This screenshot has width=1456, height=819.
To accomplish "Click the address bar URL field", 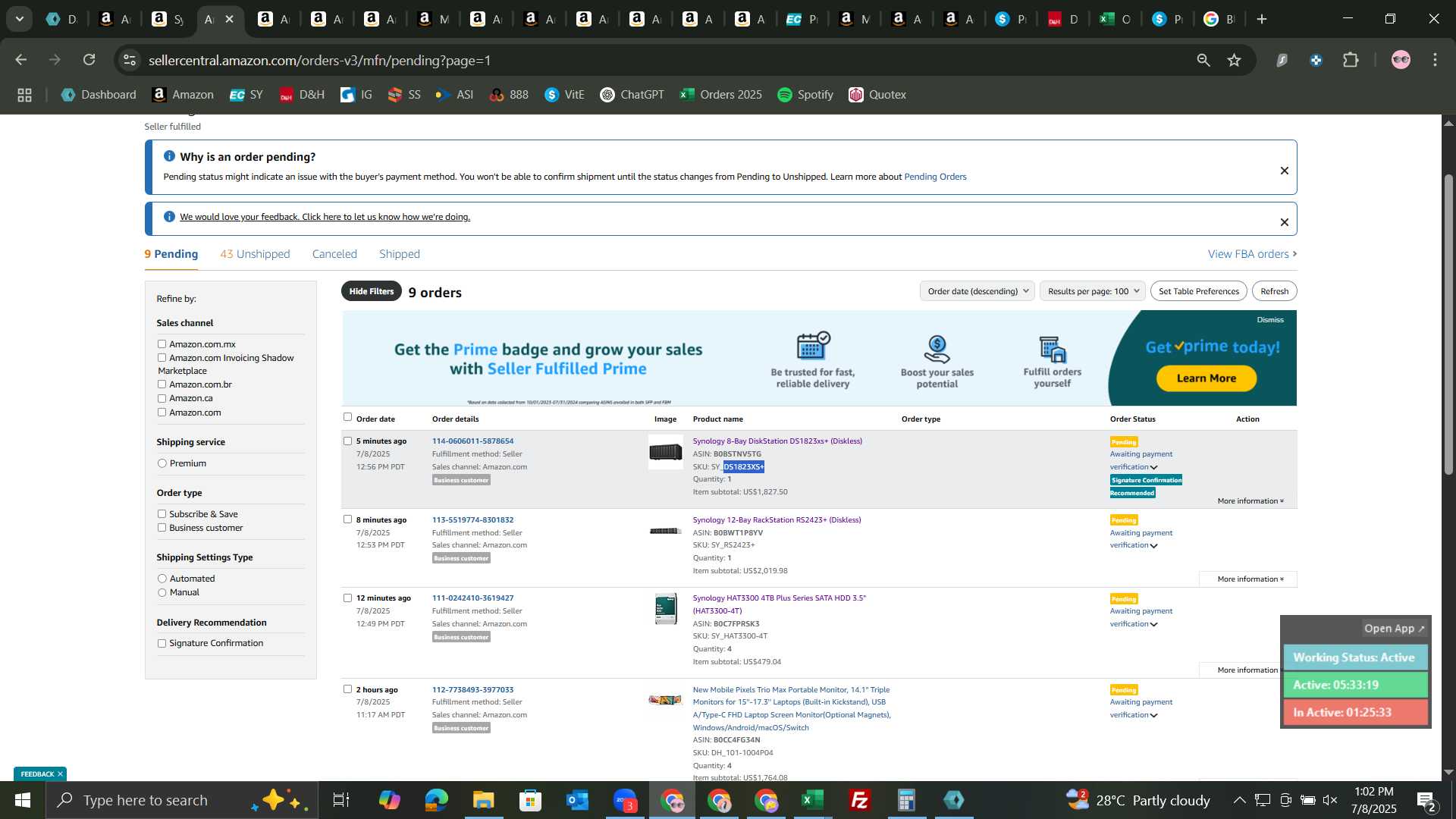I will (x=660, y=60).
